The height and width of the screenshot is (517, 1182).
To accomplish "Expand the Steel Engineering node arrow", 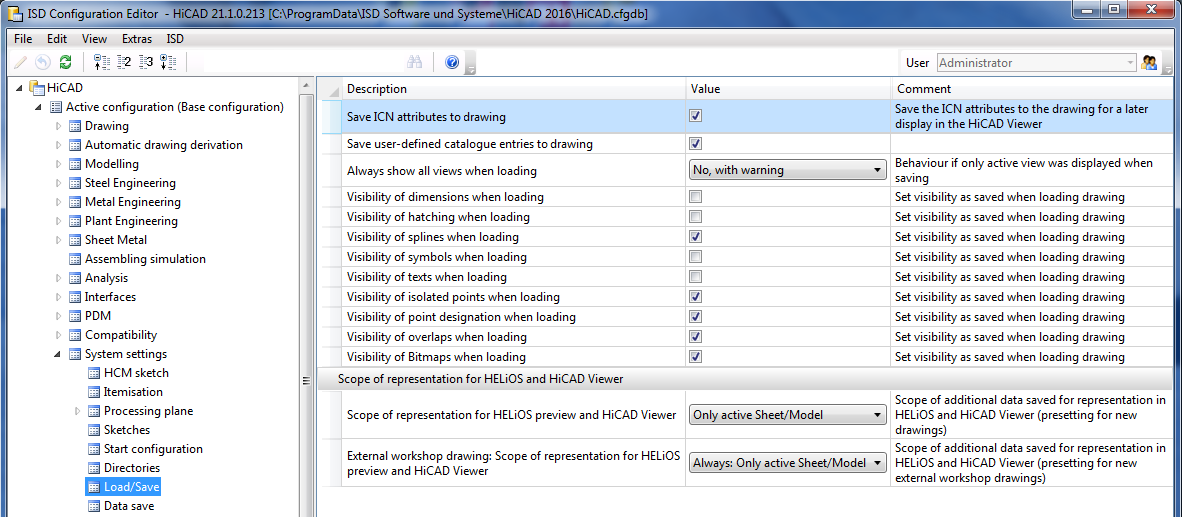I will 59,183.
